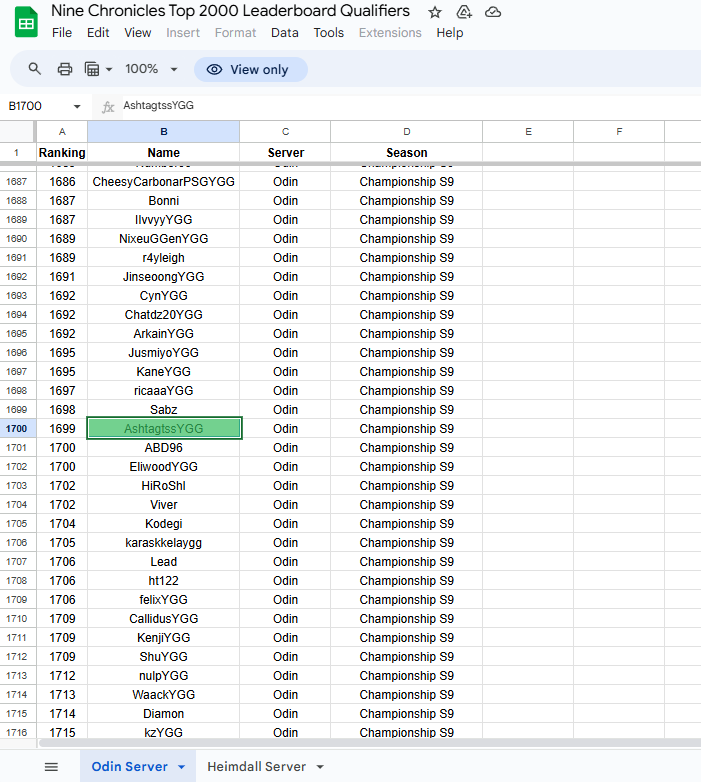
Task: Open the Help menu
Action: tap(450, 33)
